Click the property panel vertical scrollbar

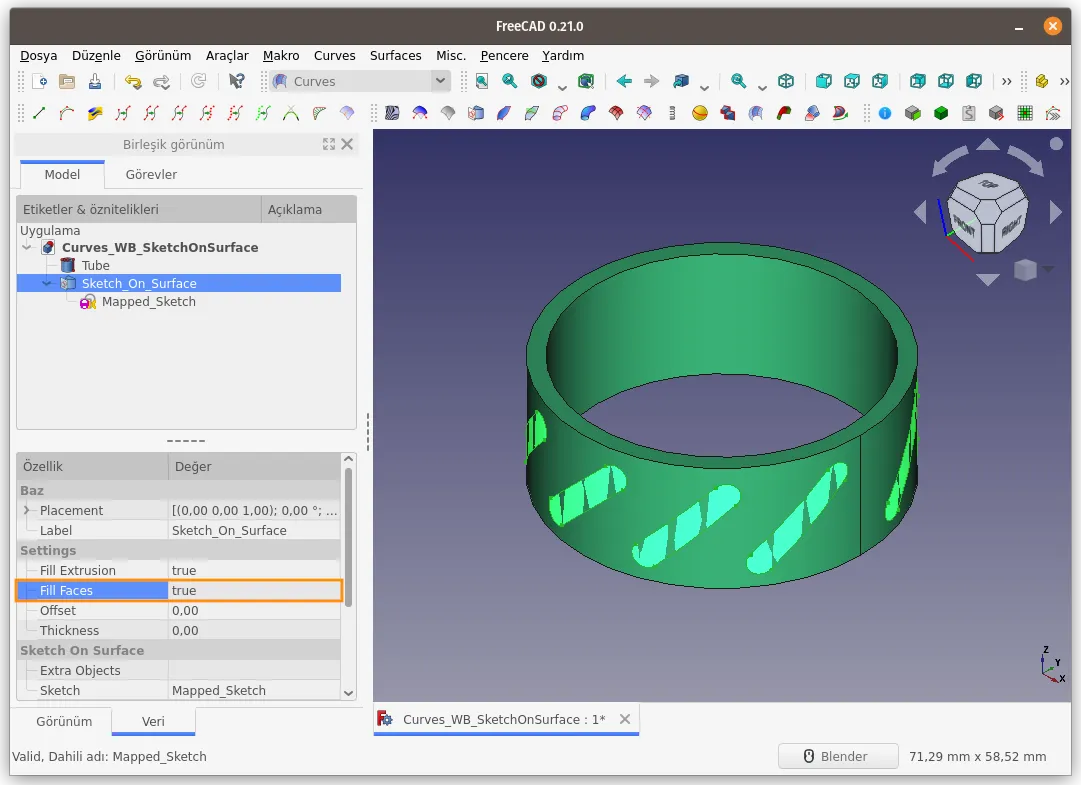pos(348,538)
